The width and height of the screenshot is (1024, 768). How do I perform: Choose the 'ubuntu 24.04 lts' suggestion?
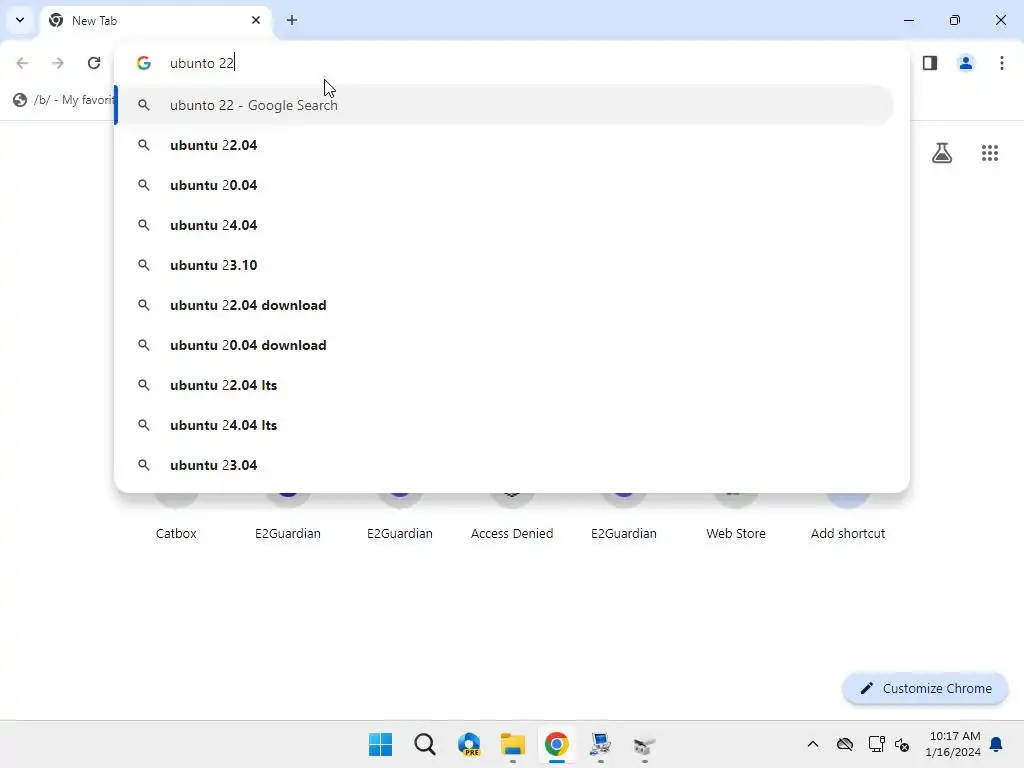click(x=504, y=425)
